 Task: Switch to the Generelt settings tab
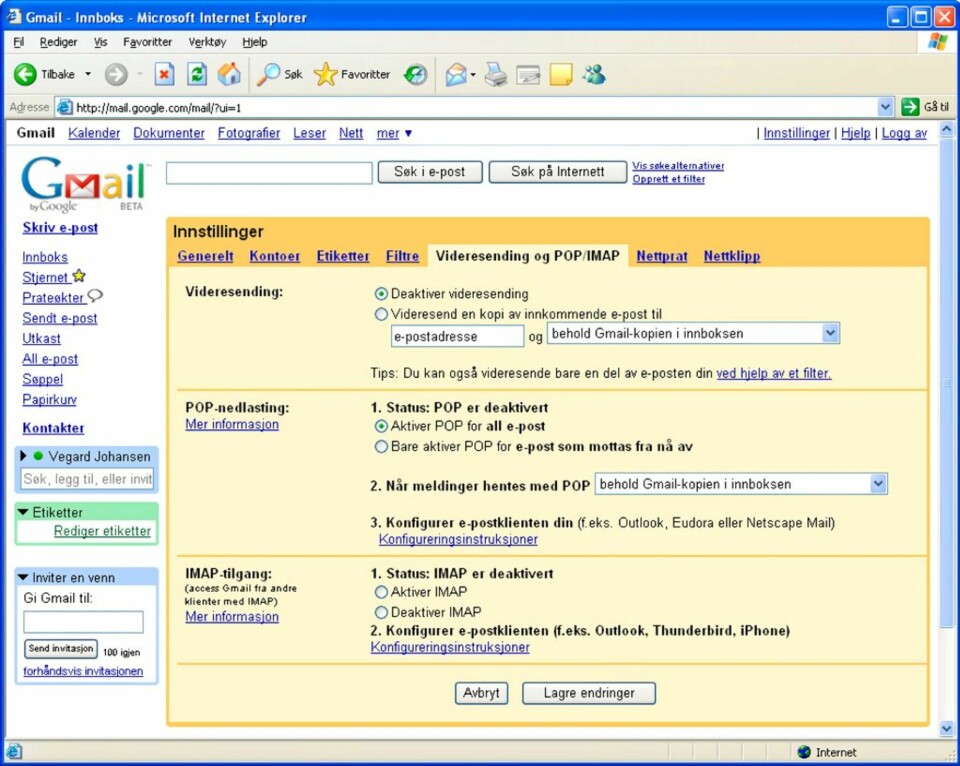click(x=205, y=256)
